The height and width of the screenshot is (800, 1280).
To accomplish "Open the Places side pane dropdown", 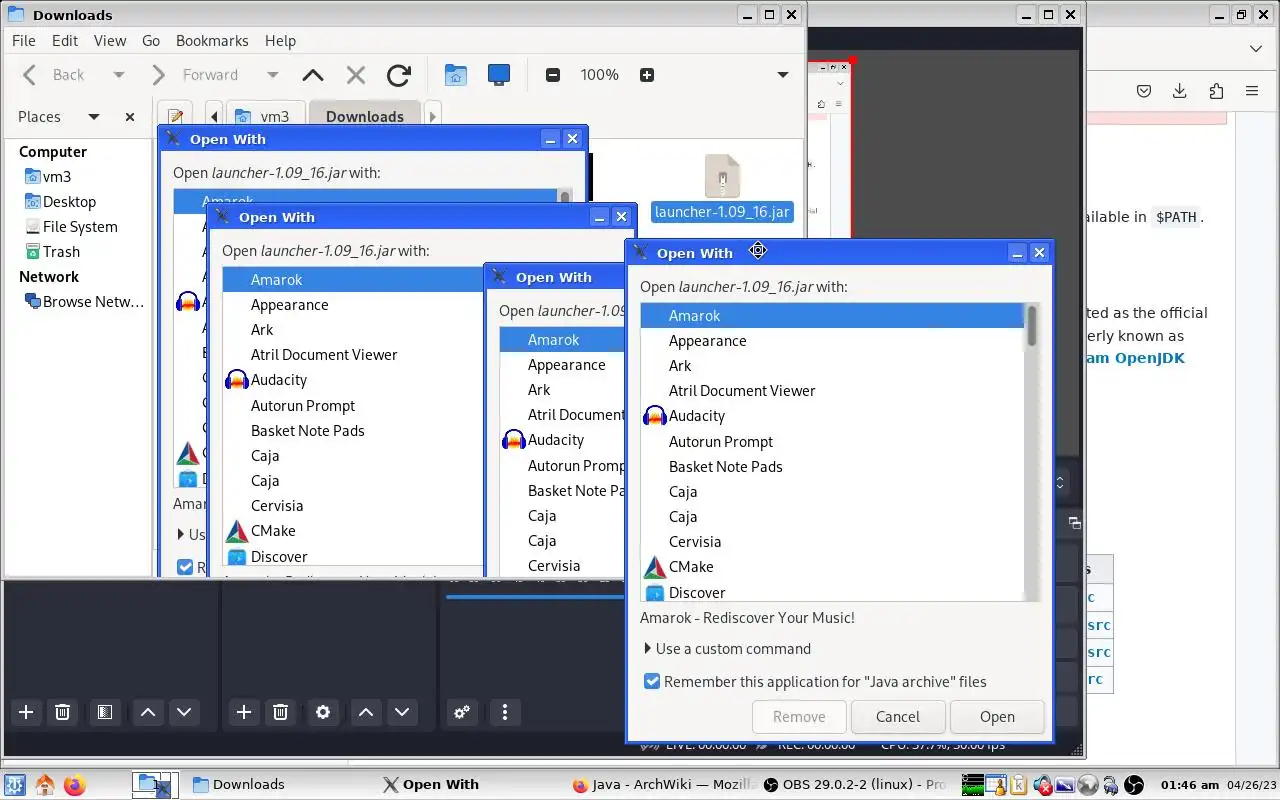I will tap(94, 117).
